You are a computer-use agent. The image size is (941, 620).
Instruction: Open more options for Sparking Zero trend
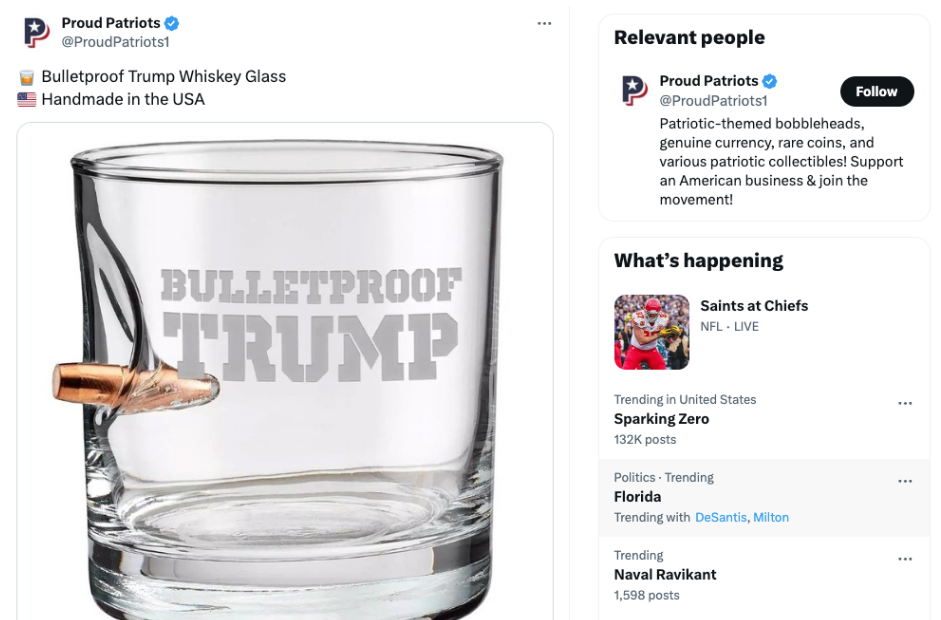coord(905,403)
